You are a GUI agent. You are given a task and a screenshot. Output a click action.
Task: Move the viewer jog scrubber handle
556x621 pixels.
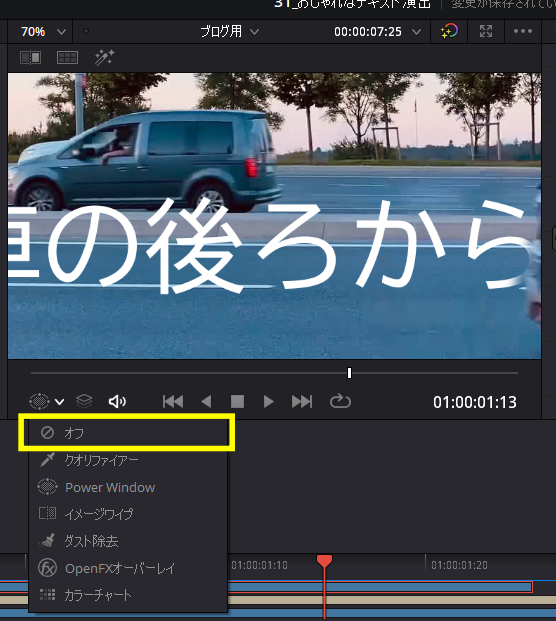click(x=349, y=373)
